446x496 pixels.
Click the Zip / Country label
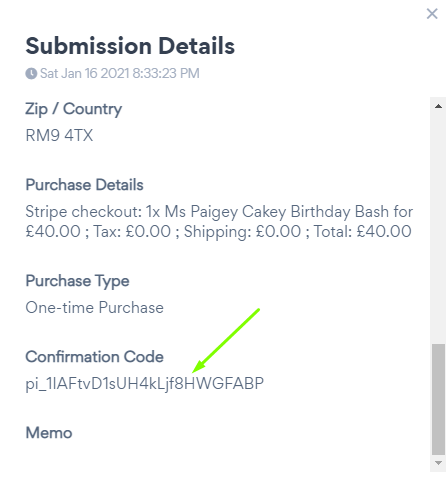(x=74, y=109)
